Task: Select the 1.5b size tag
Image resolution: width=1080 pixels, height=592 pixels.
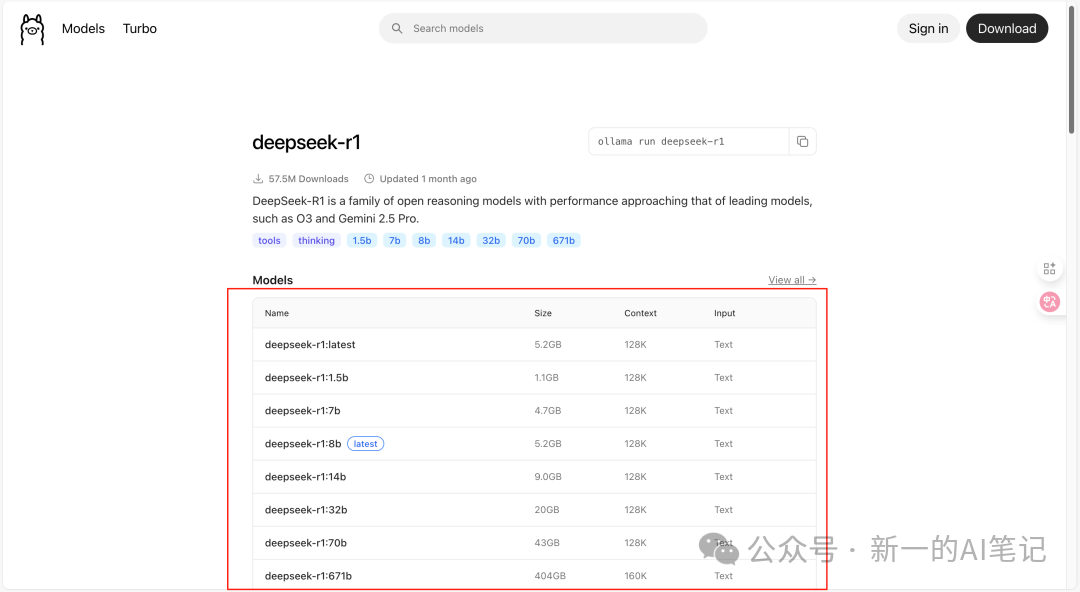Action: [362, 241]
